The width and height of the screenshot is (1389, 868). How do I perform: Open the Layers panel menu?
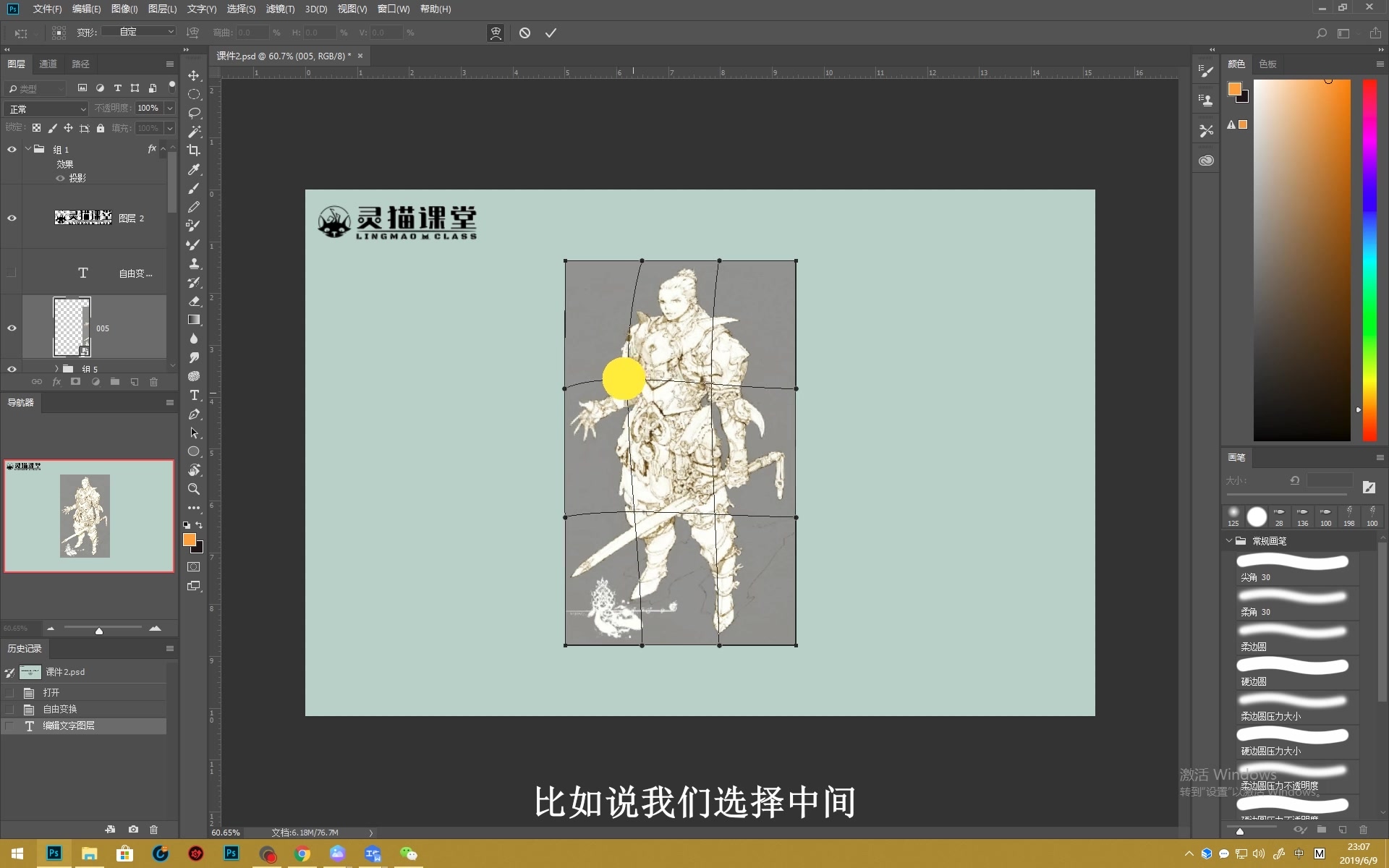pyautogui.click(x=170, y=64)
